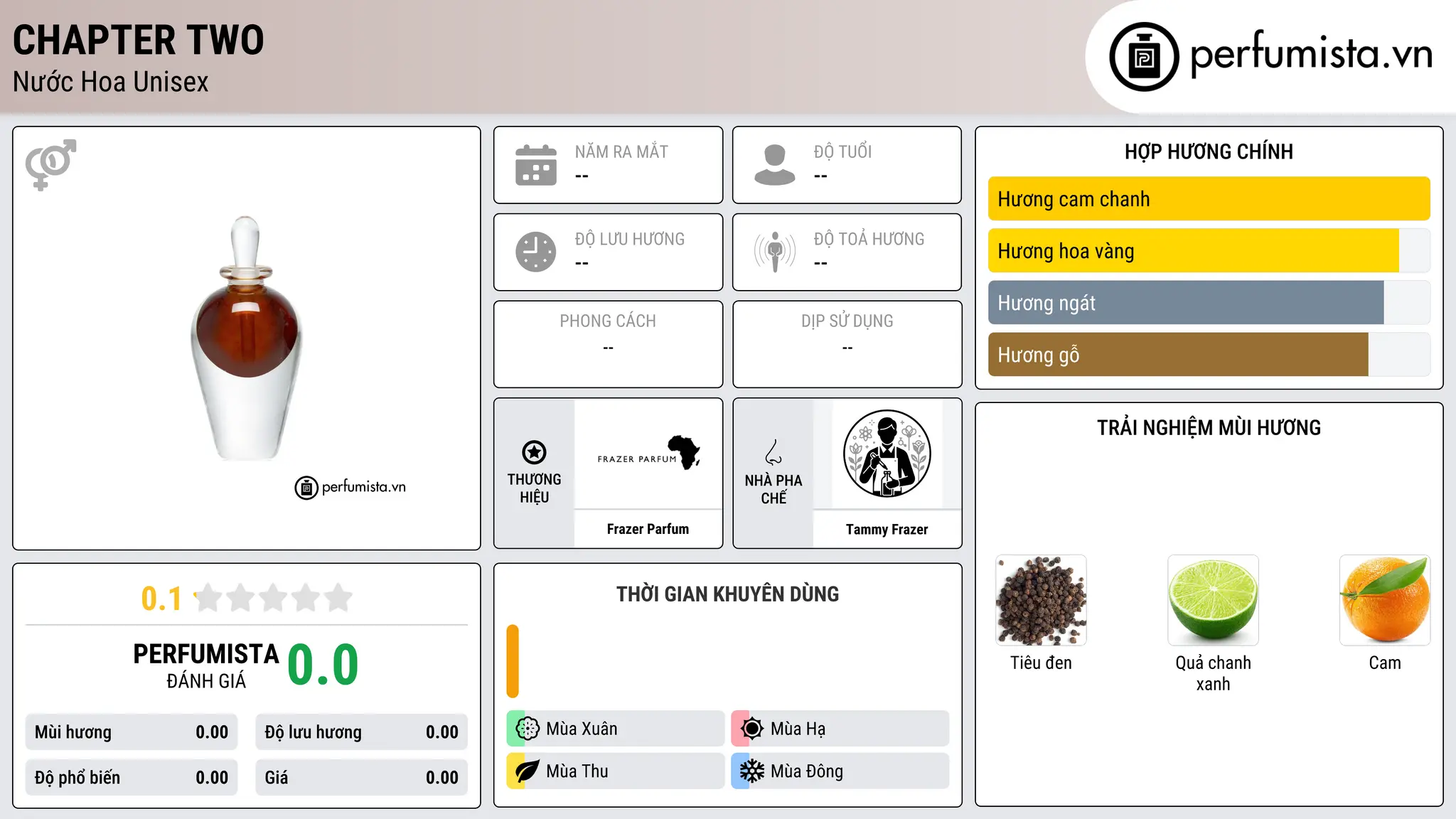Click the Độ toả hương label

click(x=869, y=239)
